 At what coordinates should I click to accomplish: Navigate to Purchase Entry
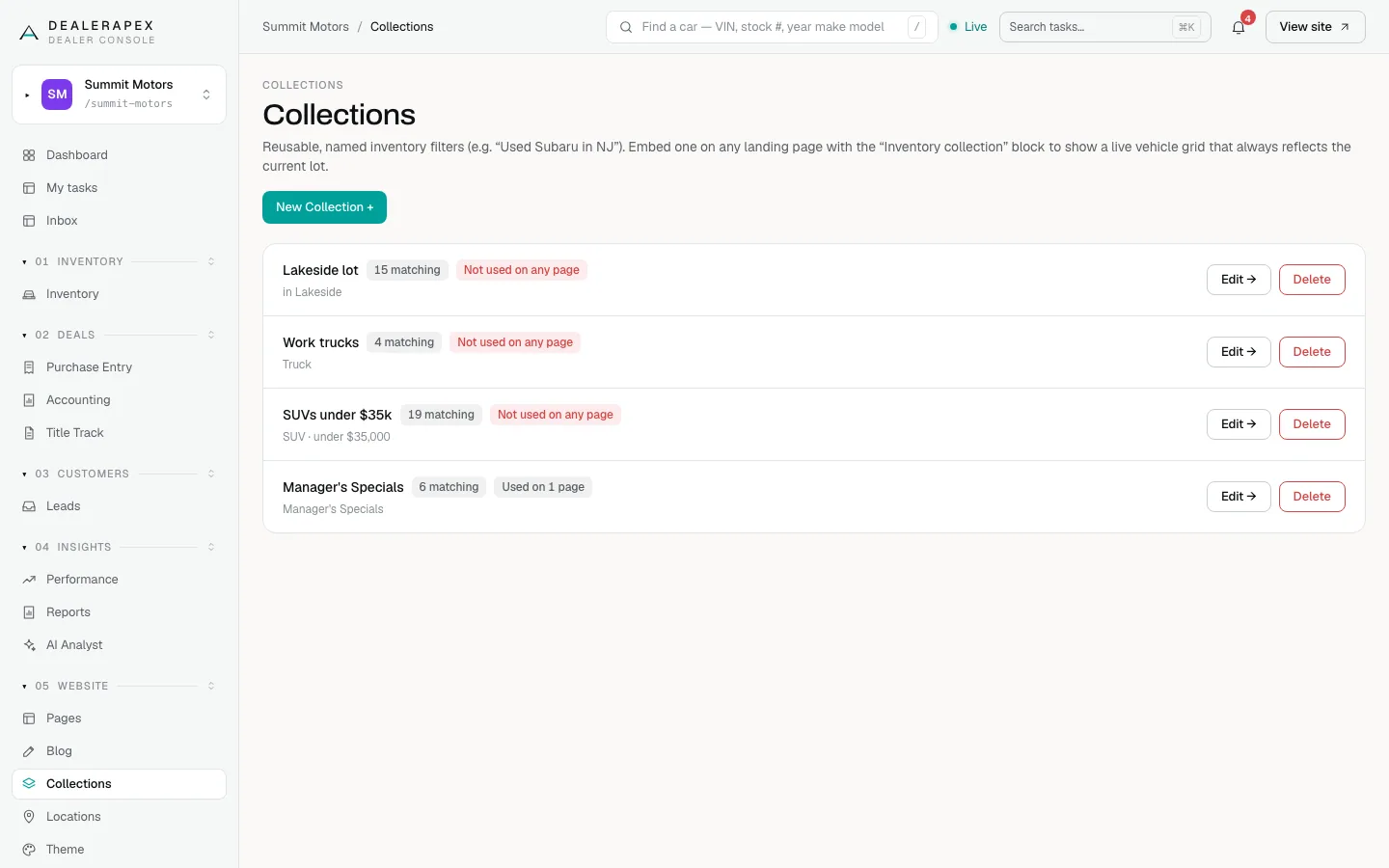pos(119,367)
